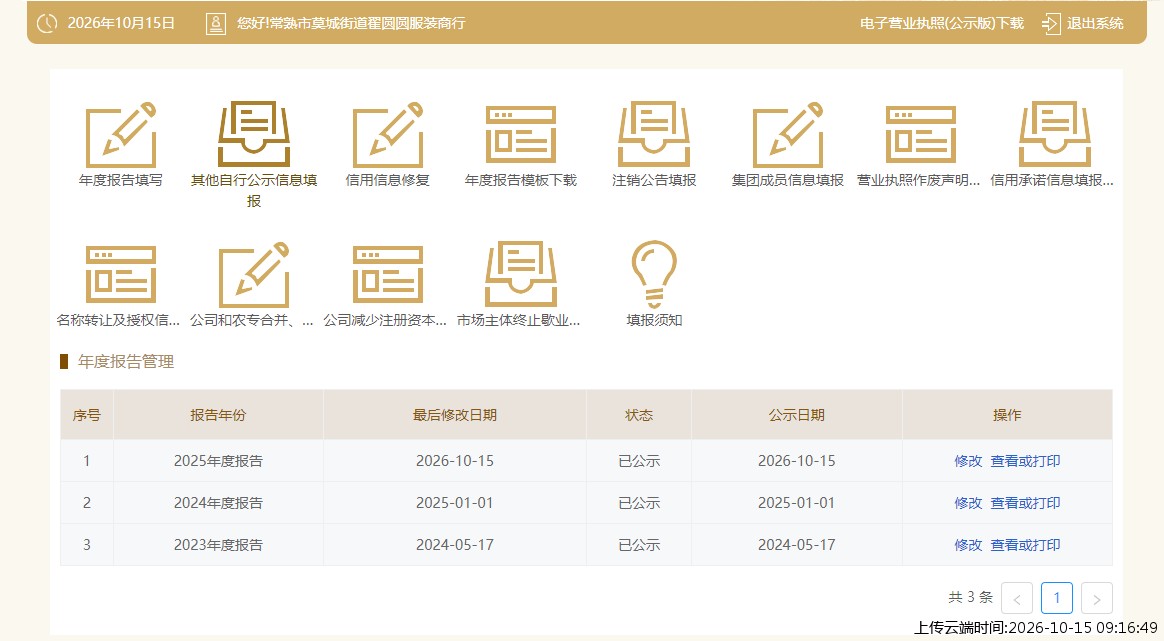The height and width of the screenshot is (641, 1164).
Task: Click 修改 for the 2023年度报告 row
Action: pyautogui.click(x=968, y=545)
